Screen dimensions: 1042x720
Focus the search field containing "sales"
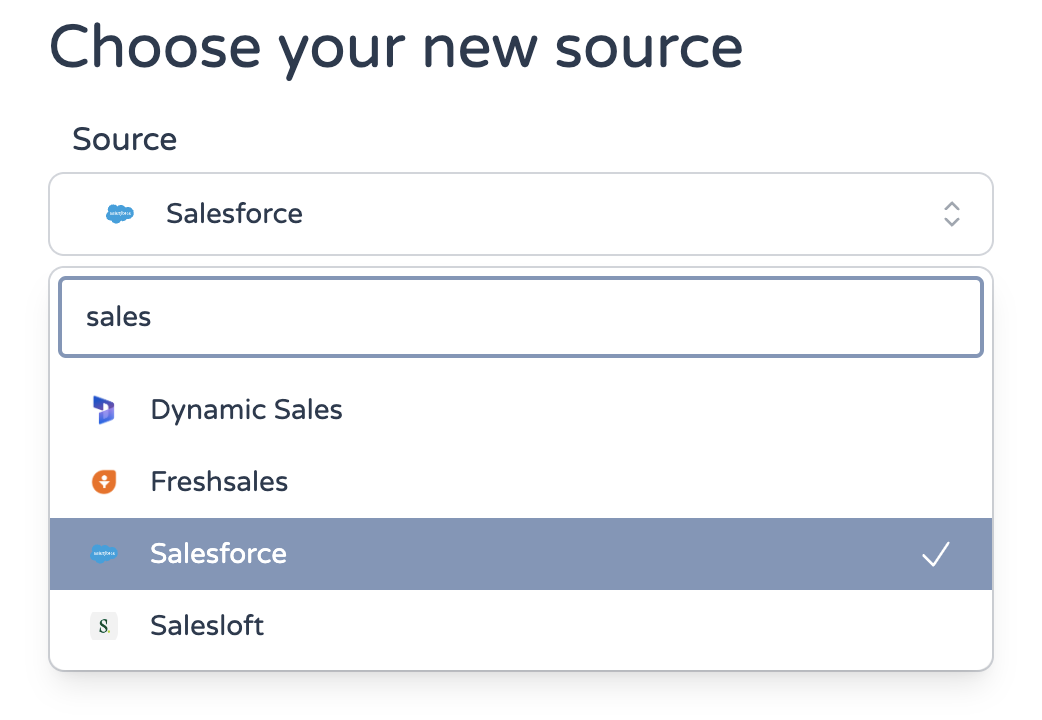[x=521, y=317]
